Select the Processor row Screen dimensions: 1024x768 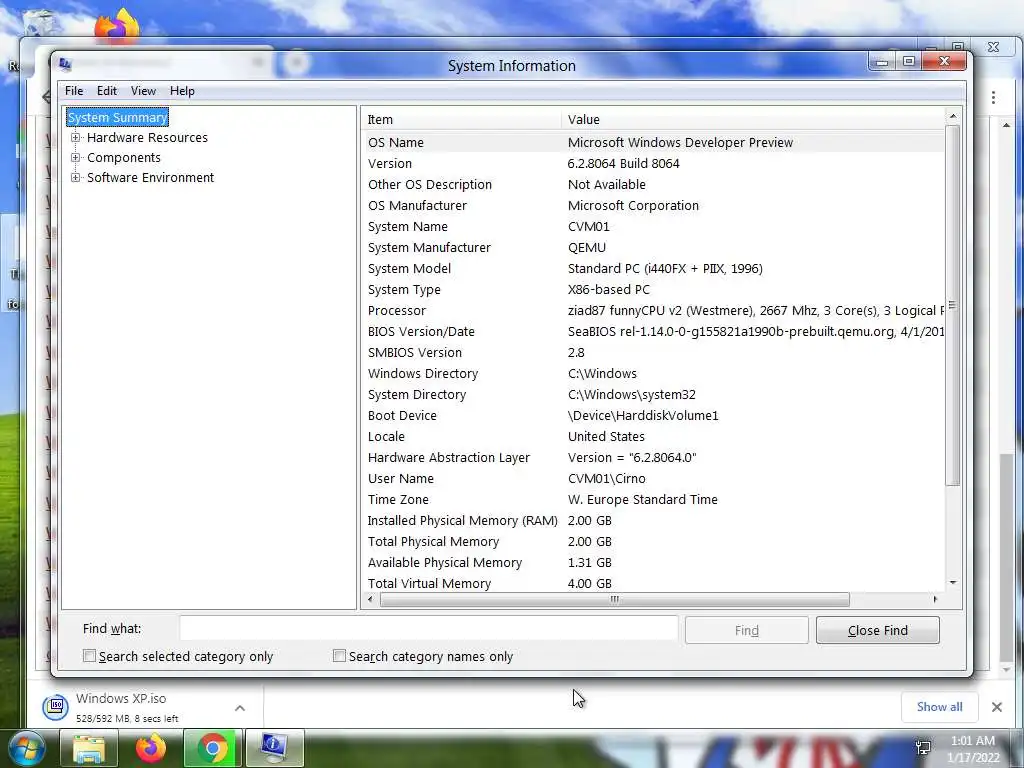pyautogui.click(x=653, y=310)
